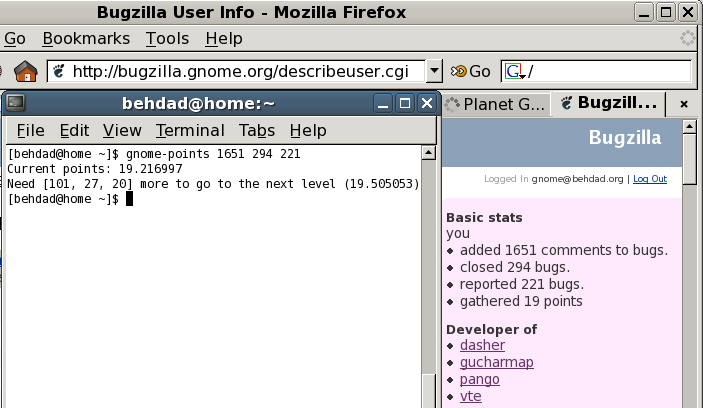
Task: Open the Terminal menu in terminal window
Action: coord(190,130)
